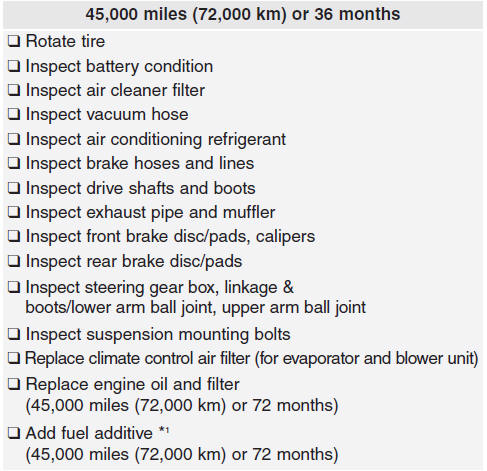Viewport: 487px width, 471px height.
Task: Tick the Inspect battery condition box
Action: click(x=14, y=67)
